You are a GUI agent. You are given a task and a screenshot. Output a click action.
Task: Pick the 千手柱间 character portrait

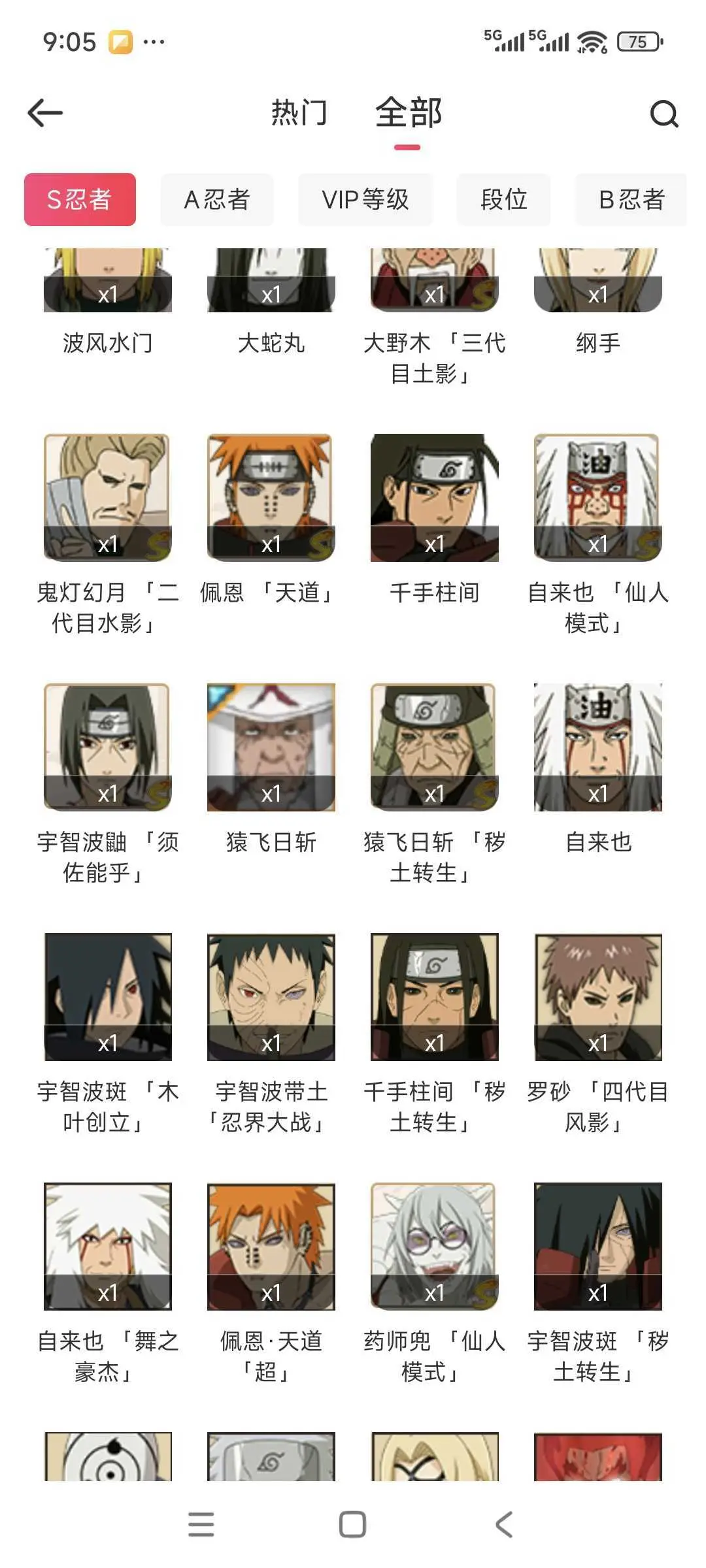(435, 498)
